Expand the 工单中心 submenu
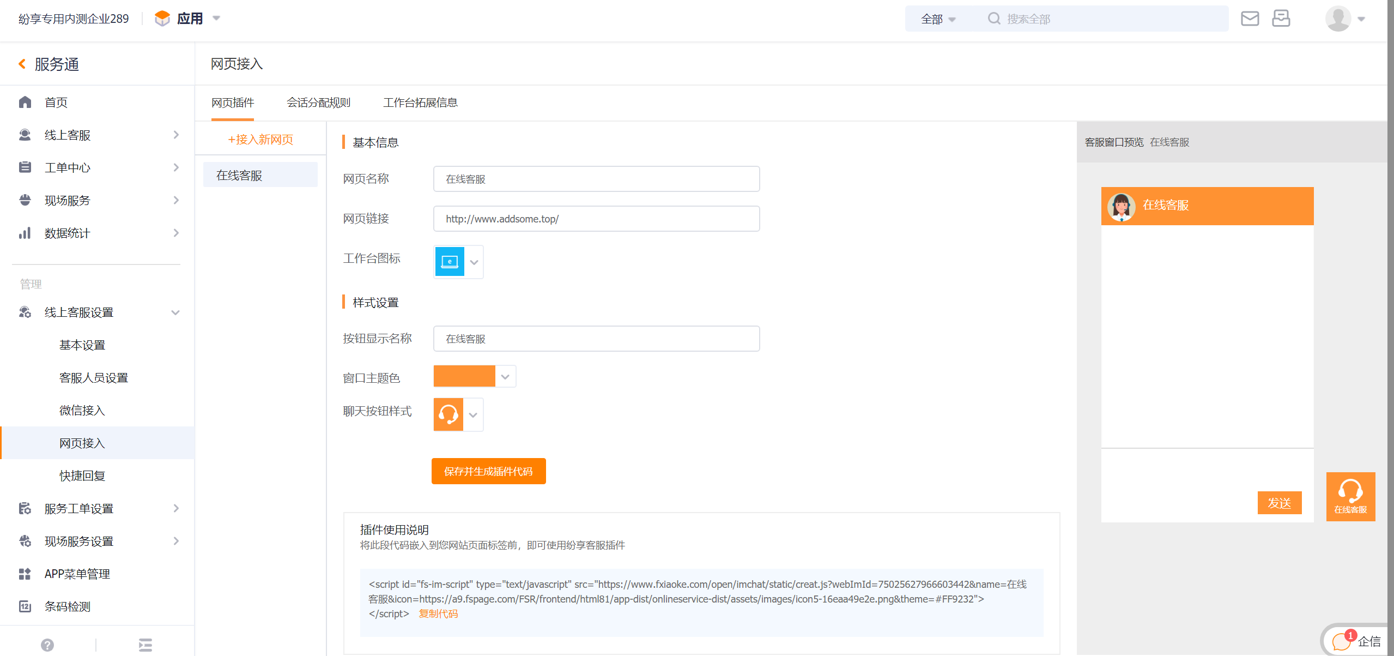Viewport: 1394px width, 656px height. [x=176, y=168]
